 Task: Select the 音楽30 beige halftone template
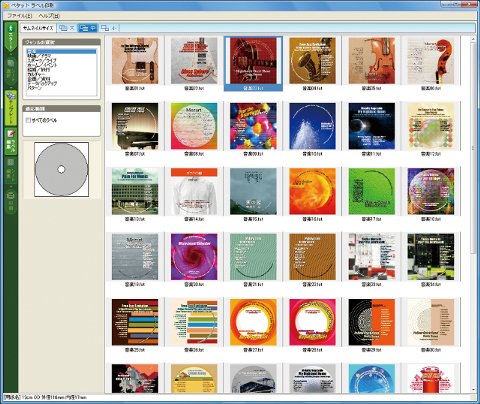(x=431, y=322)
